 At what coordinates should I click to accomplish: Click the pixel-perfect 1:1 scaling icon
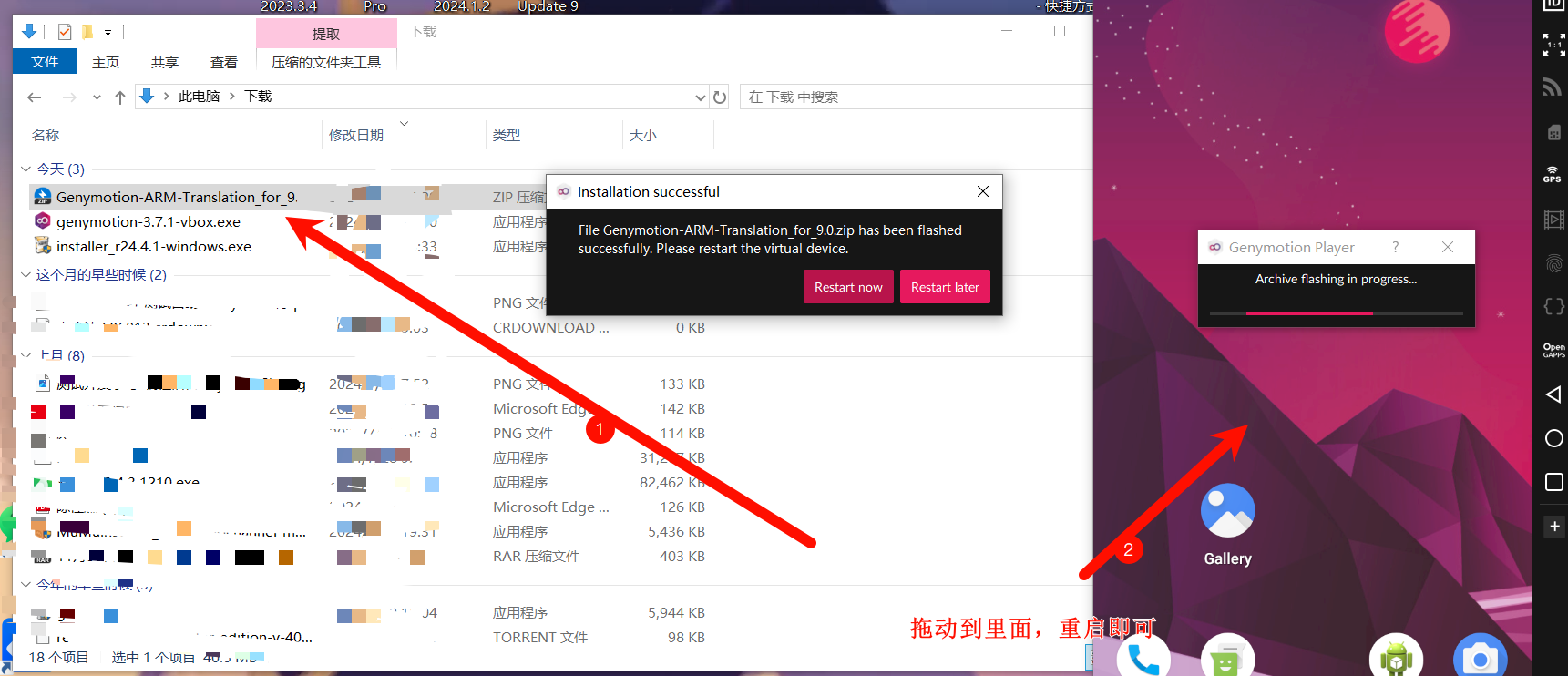(x=1553, y=45)
